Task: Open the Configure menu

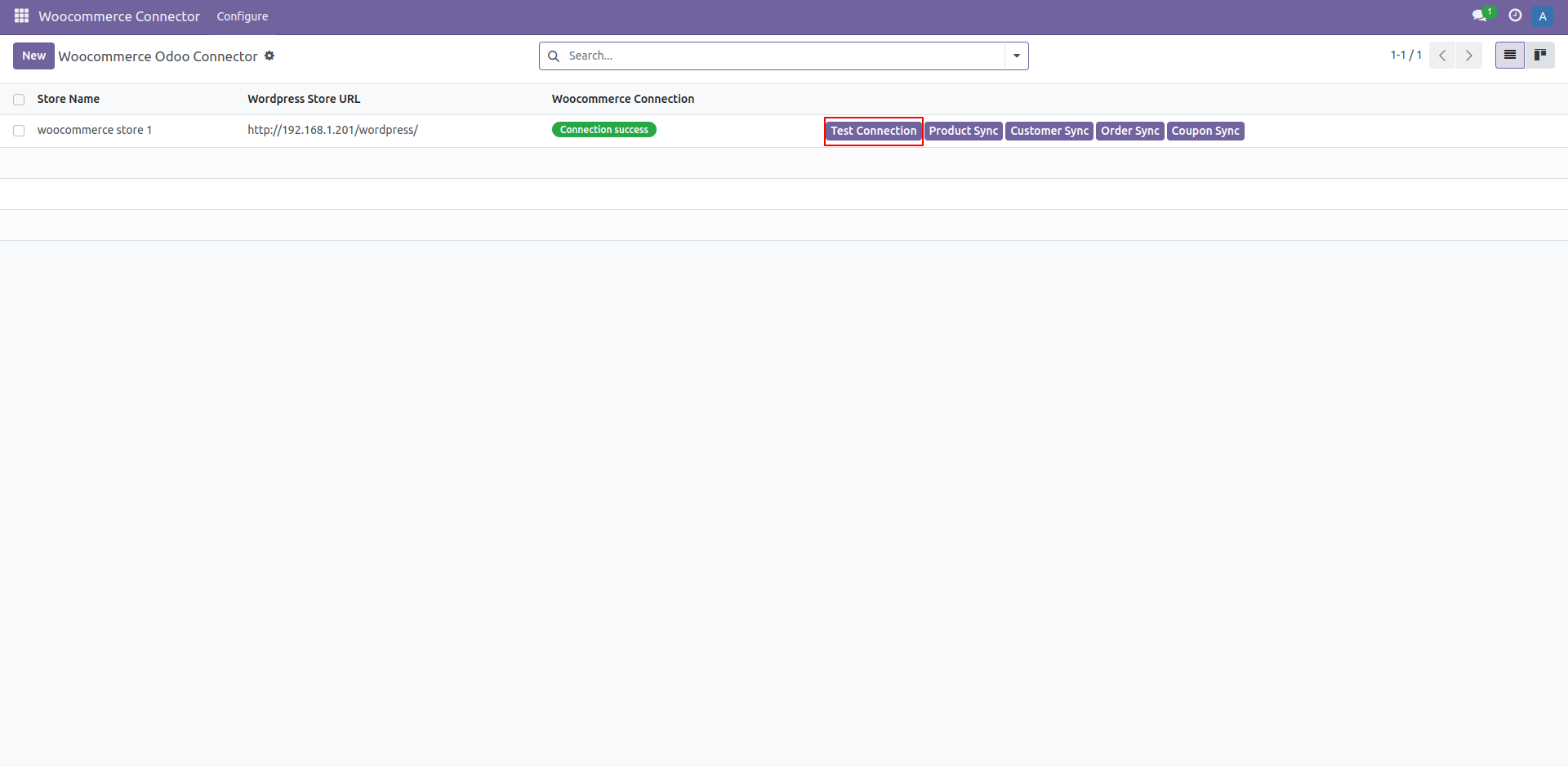Action: point(242,16)
